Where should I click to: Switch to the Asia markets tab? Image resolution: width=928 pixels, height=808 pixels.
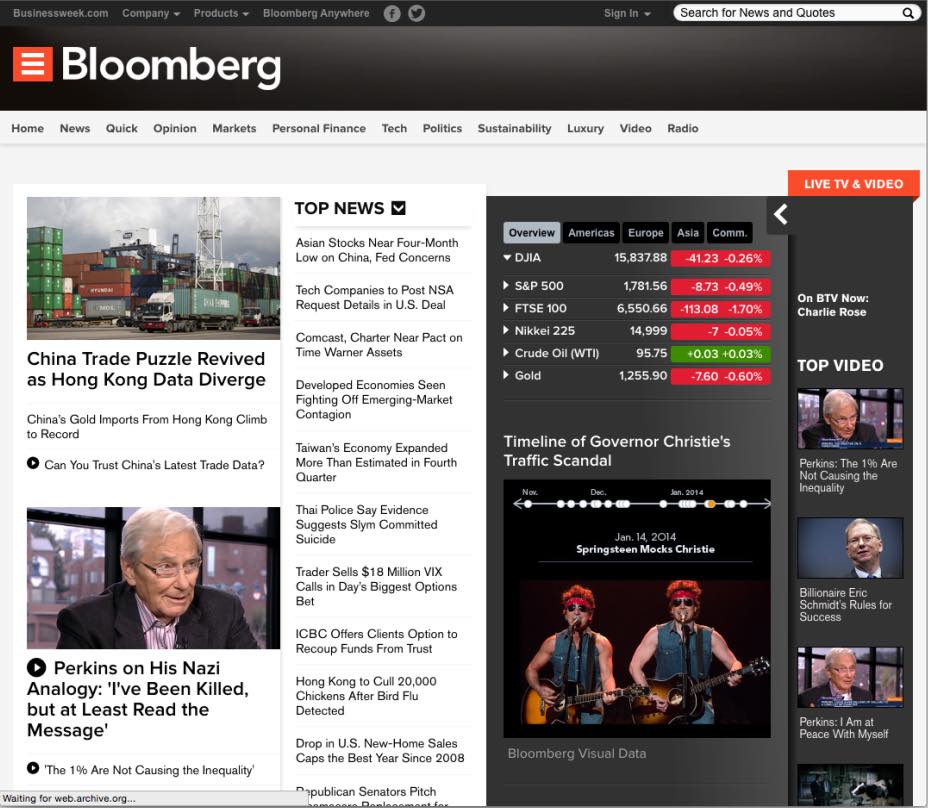click(688, 233)
